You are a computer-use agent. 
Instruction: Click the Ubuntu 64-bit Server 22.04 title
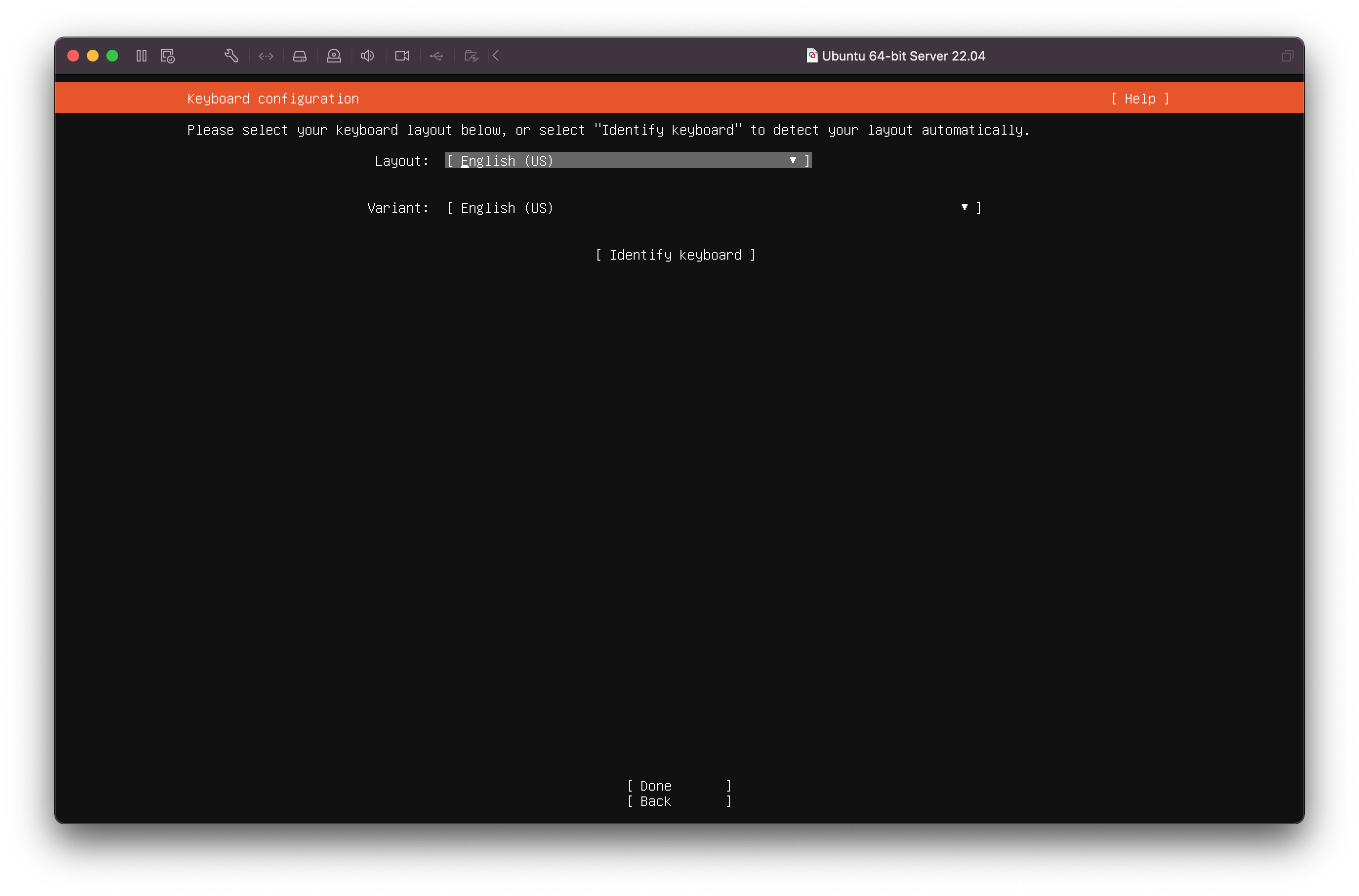(x=903, y=56)
